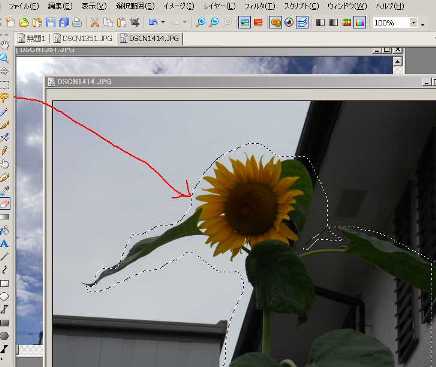Click the Zoom In magnifier icon
Image resolution: width=436 pixels, height=367 pixels.
coord(201,23)
